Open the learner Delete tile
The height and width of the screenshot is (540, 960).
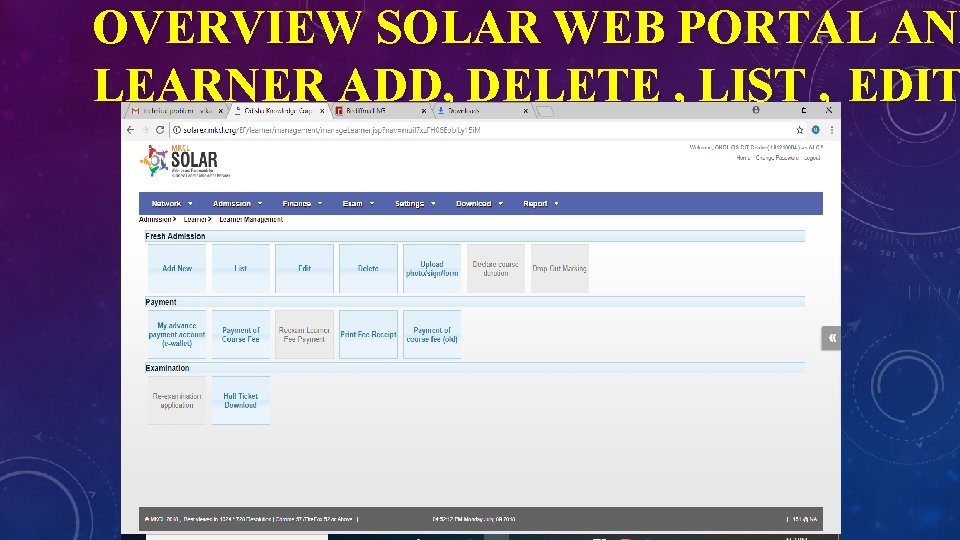click(368, 268)
